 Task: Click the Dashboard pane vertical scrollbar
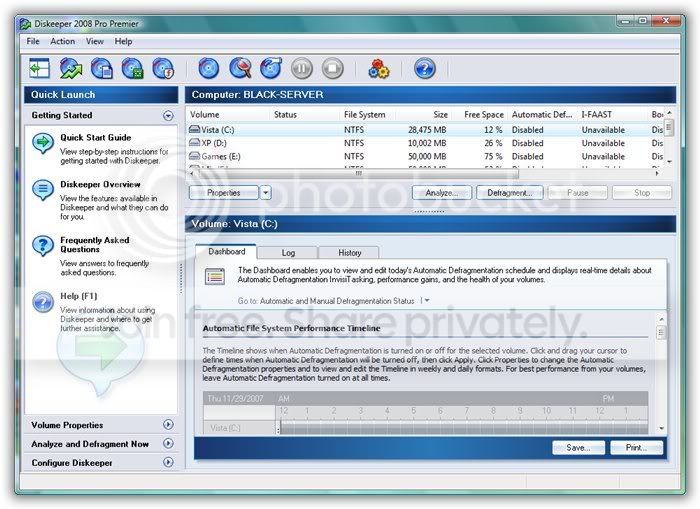point(661,373)
